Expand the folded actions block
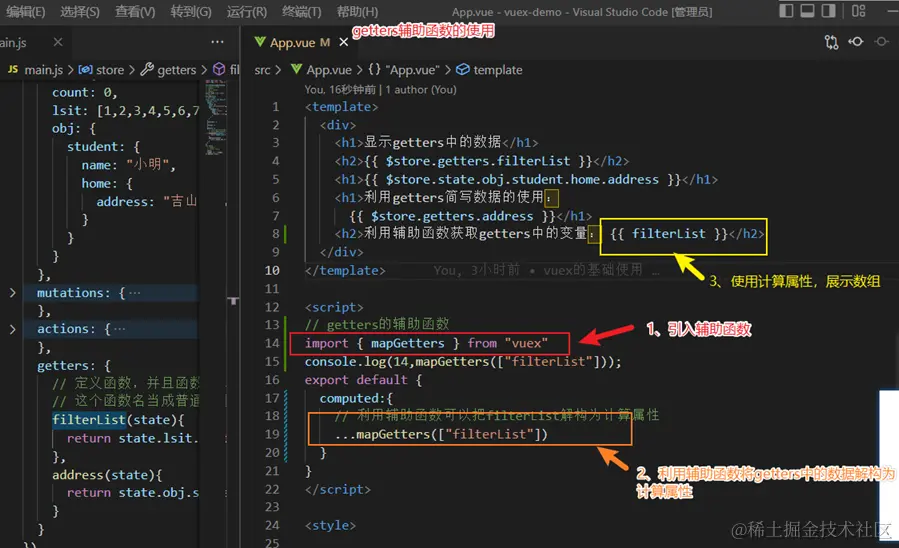The height and width of the screenshot is (548, 899). pyautogui.click(x=13, y=330)
